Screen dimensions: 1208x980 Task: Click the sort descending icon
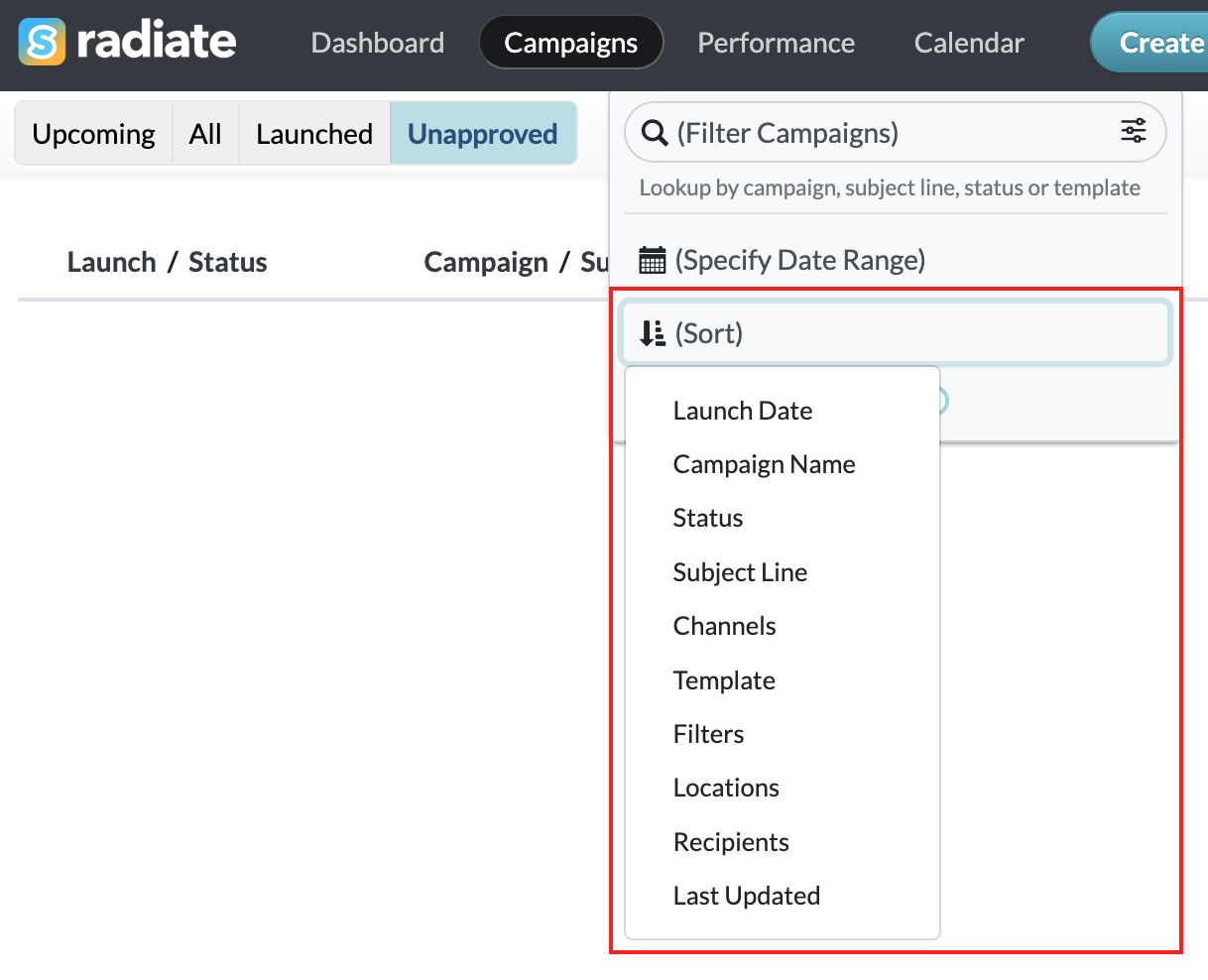pyautogui.click(x=653, y=333)
